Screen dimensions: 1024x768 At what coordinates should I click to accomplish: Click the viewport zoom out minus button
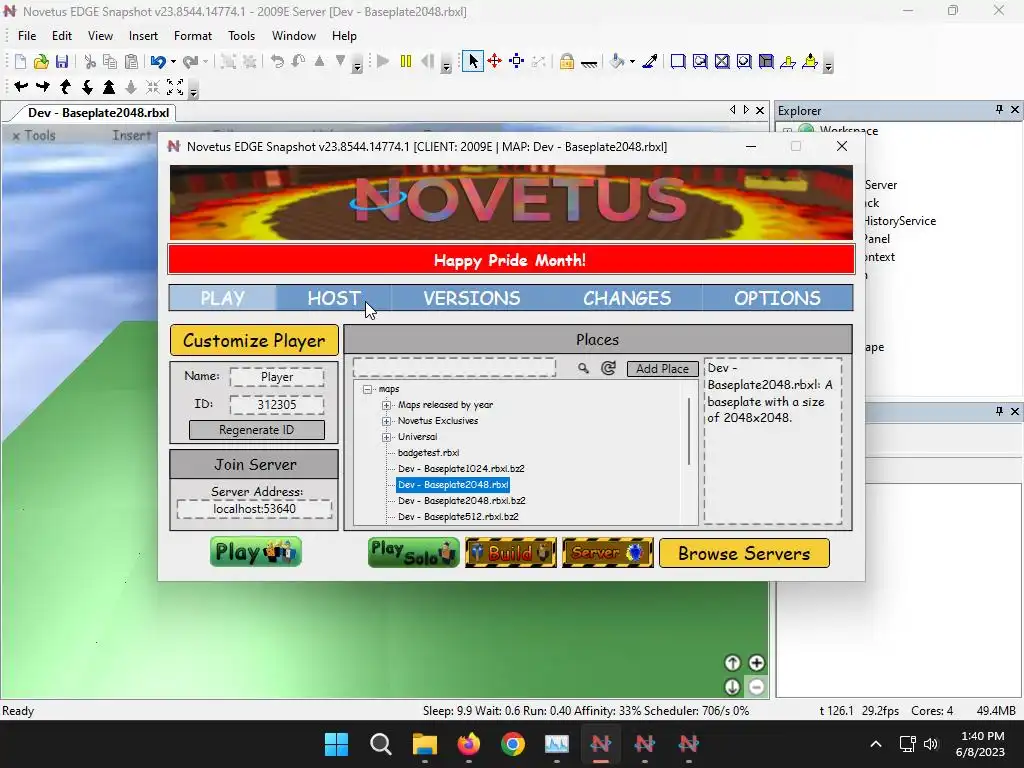pos(756,687)
